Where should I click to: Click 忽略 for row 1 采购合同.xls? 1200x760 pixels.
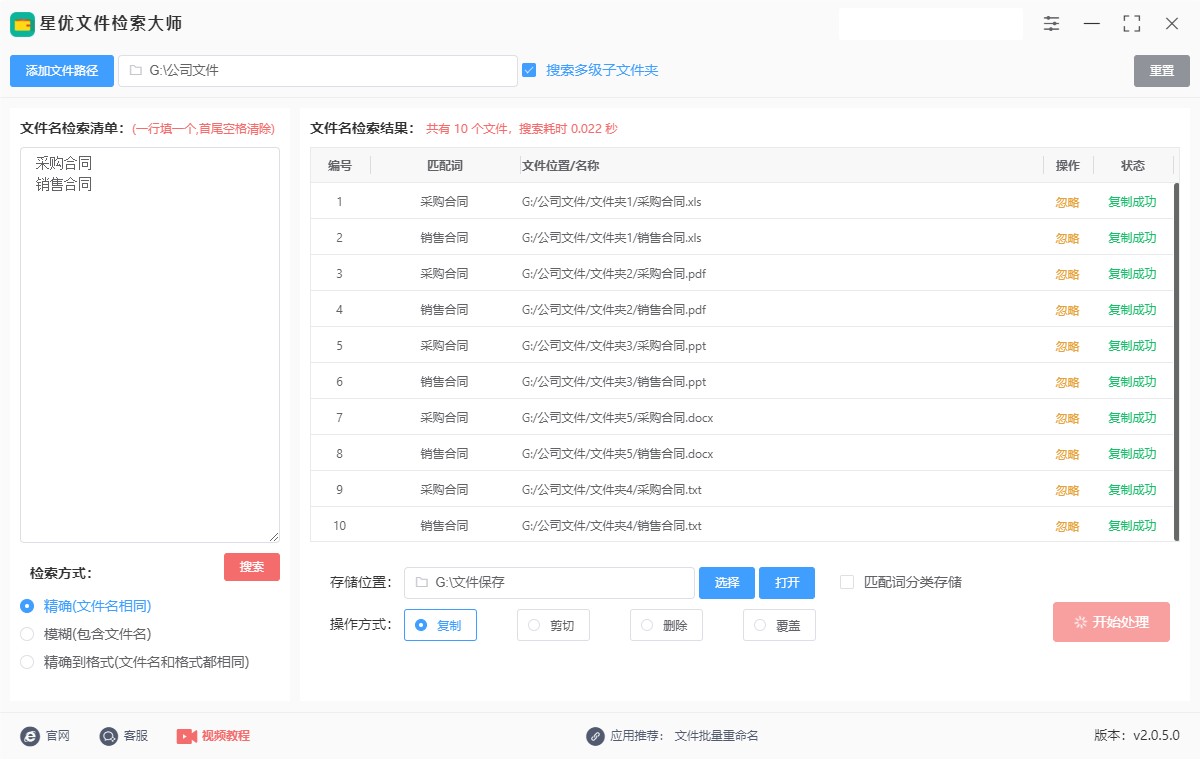pos(1068,202)
